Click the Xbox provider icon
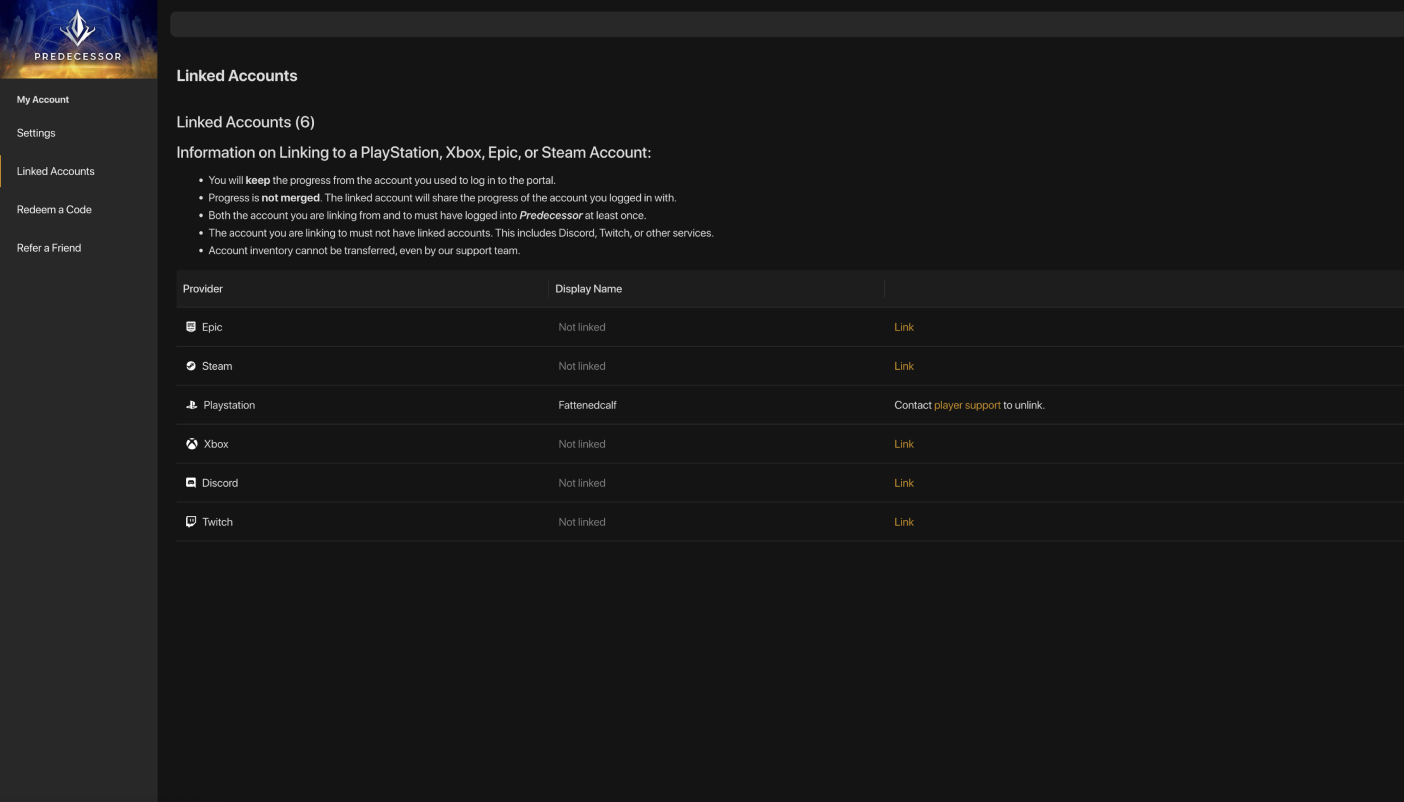 (191, 443)
